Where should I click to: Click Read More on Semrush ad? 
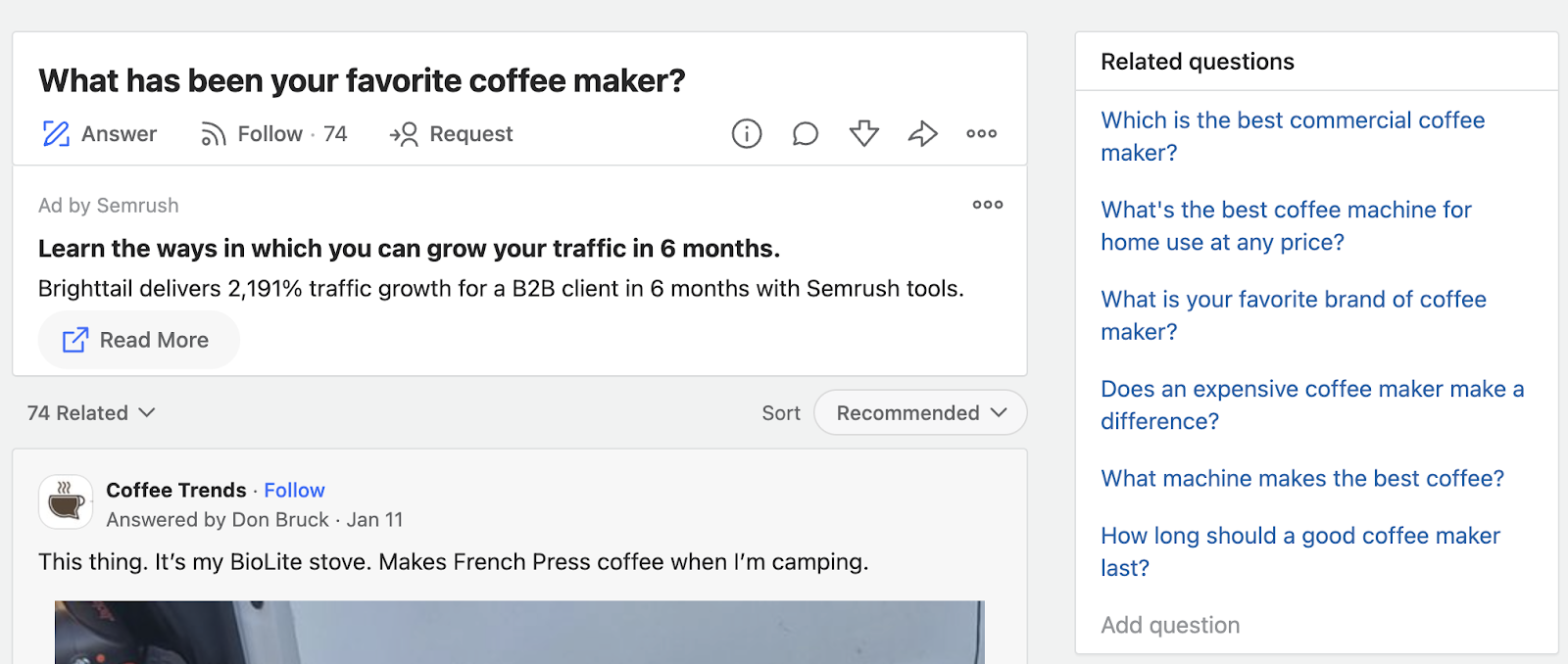click(x=138, y=340)
